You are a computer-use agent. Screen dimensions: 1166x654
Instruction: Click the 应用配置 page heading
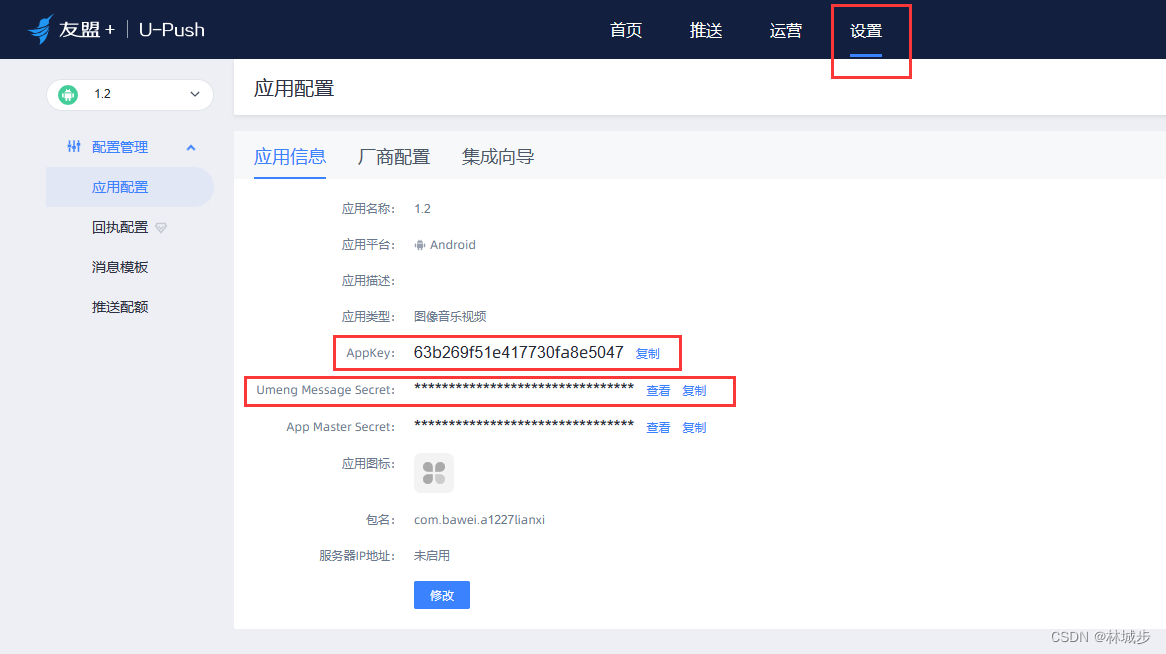click(x=294, y=89)
